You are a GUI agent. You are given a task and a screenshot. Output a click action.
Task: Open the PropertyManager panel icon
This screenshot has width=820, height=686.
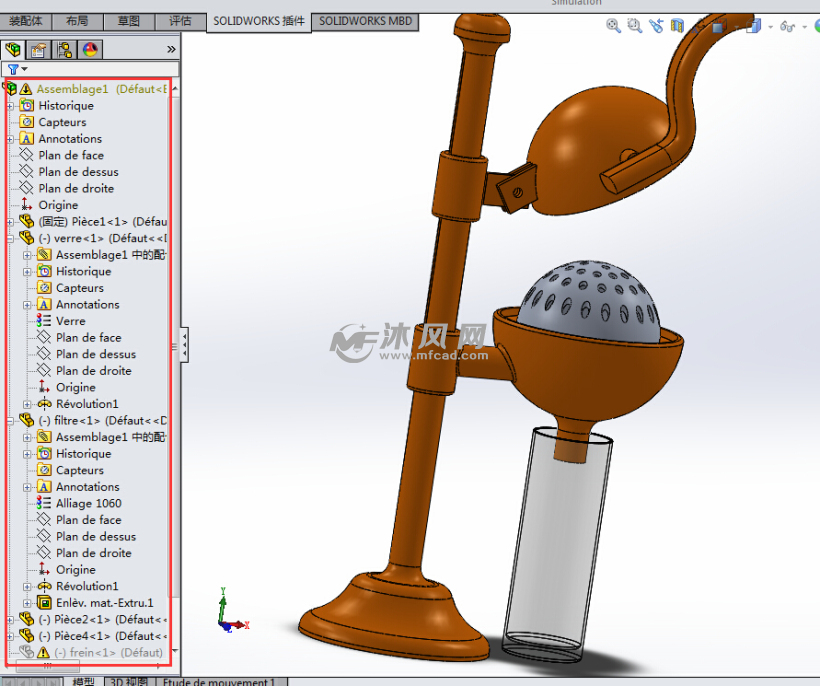38,49
